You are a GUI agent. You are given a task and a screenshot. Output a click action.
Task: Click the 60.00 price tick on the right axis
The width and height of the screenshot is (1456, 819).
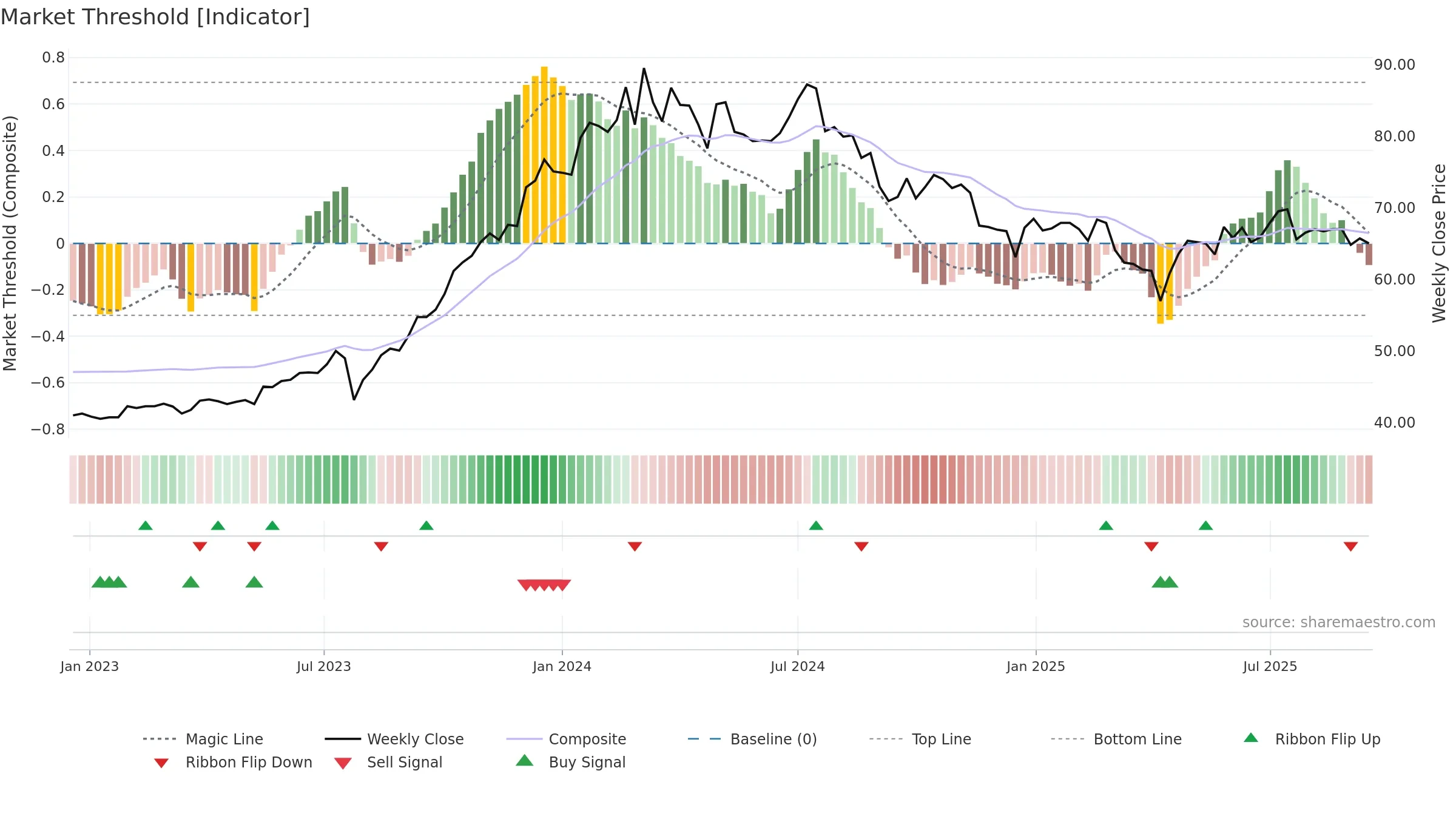point(1395,280)
